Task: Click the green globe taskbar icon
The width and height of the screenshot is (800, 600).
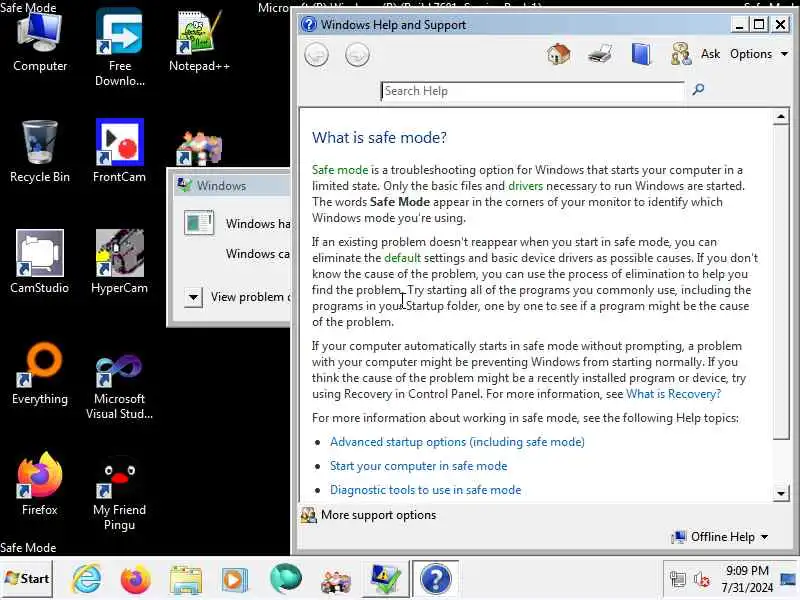Action: tap(286, 579)
